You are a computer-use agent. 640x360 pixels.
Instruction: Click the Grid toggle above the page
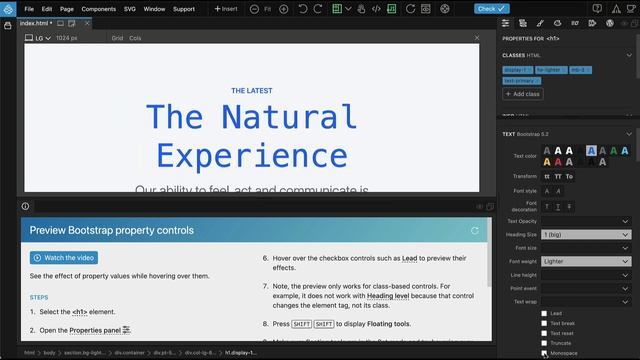(x=117, y=38)
